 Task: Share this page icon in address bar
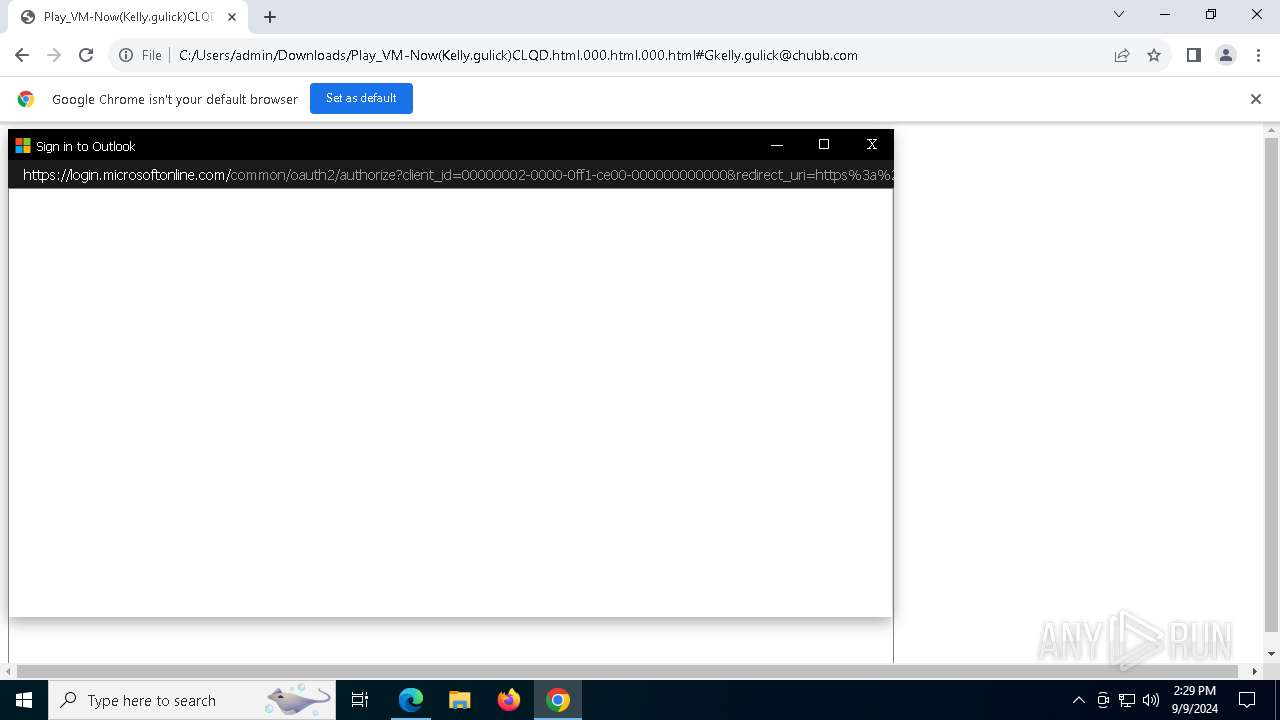(x=1122, y=55)
